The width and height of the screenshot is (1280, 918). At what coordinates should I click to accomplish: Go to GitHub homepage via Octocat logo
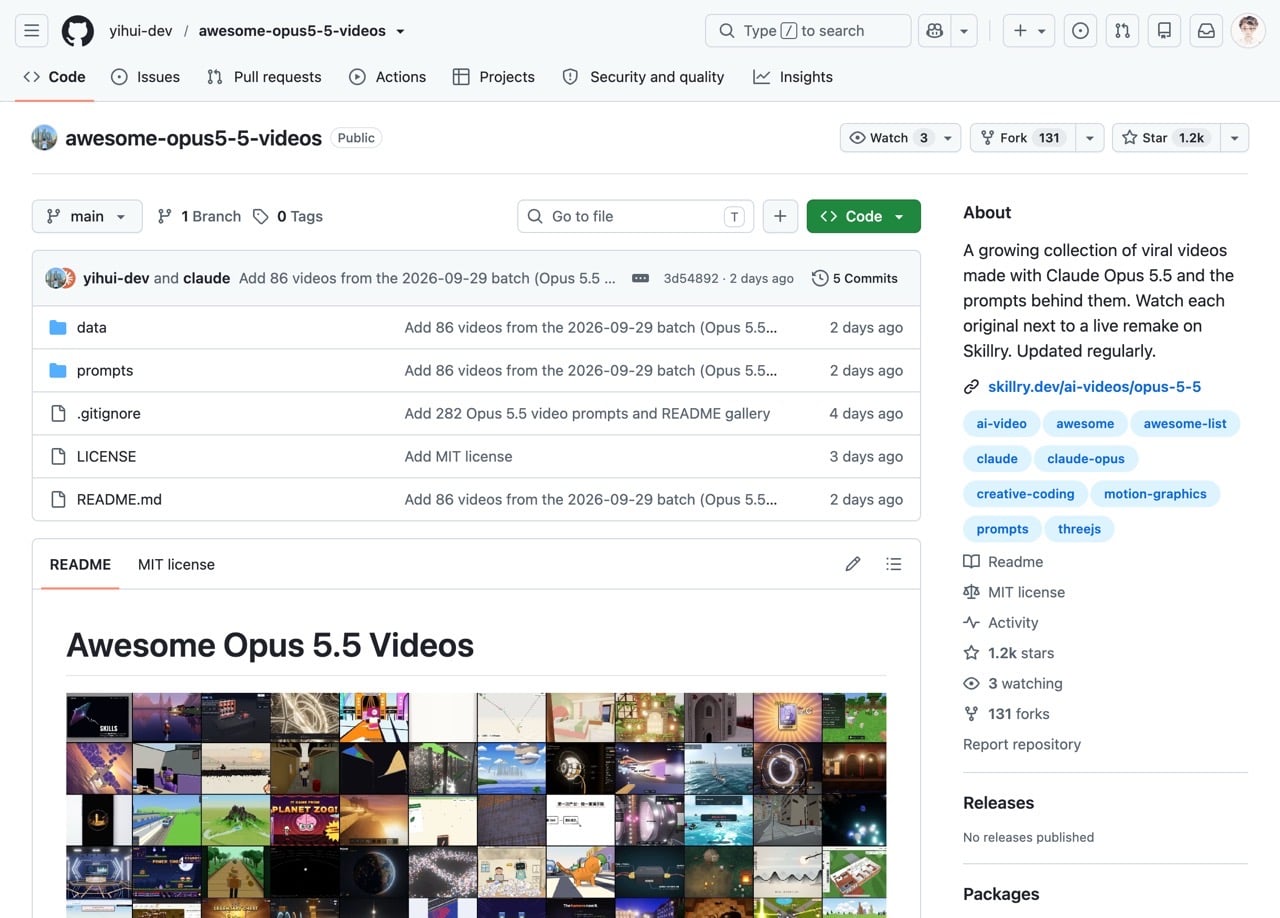[78, 31]
